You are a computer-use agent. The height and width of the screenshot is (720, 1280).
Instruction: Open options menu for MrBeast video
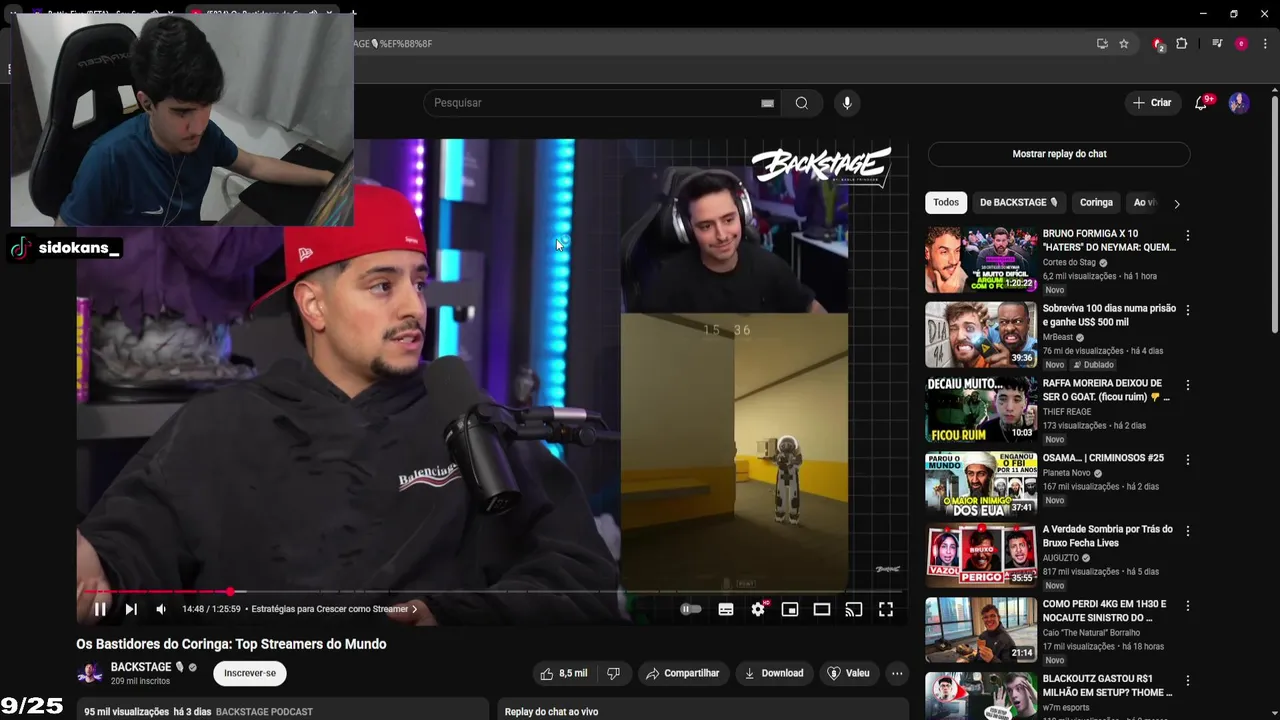[1188, 311]
